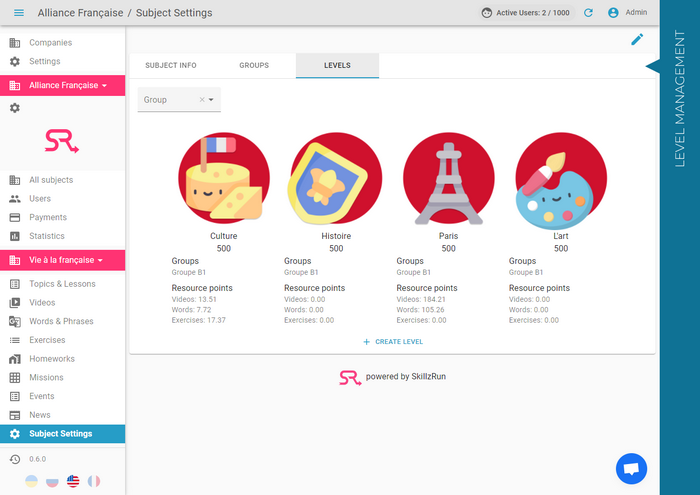Switch to the Subject Info tab
Viewport: 700px width, 495px height.
(171, 65)
